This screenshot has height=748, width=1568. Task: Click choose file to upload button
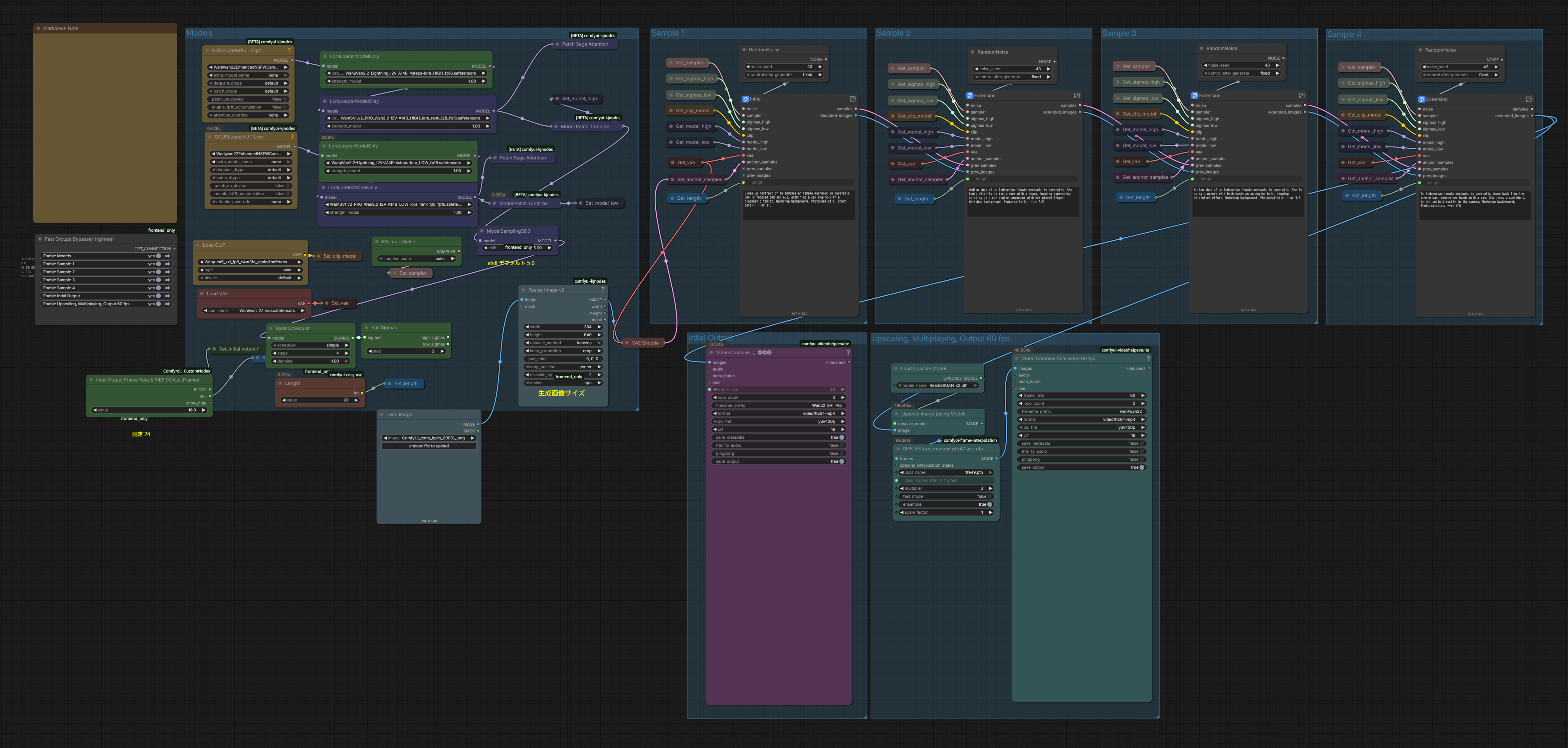[429, 446]
